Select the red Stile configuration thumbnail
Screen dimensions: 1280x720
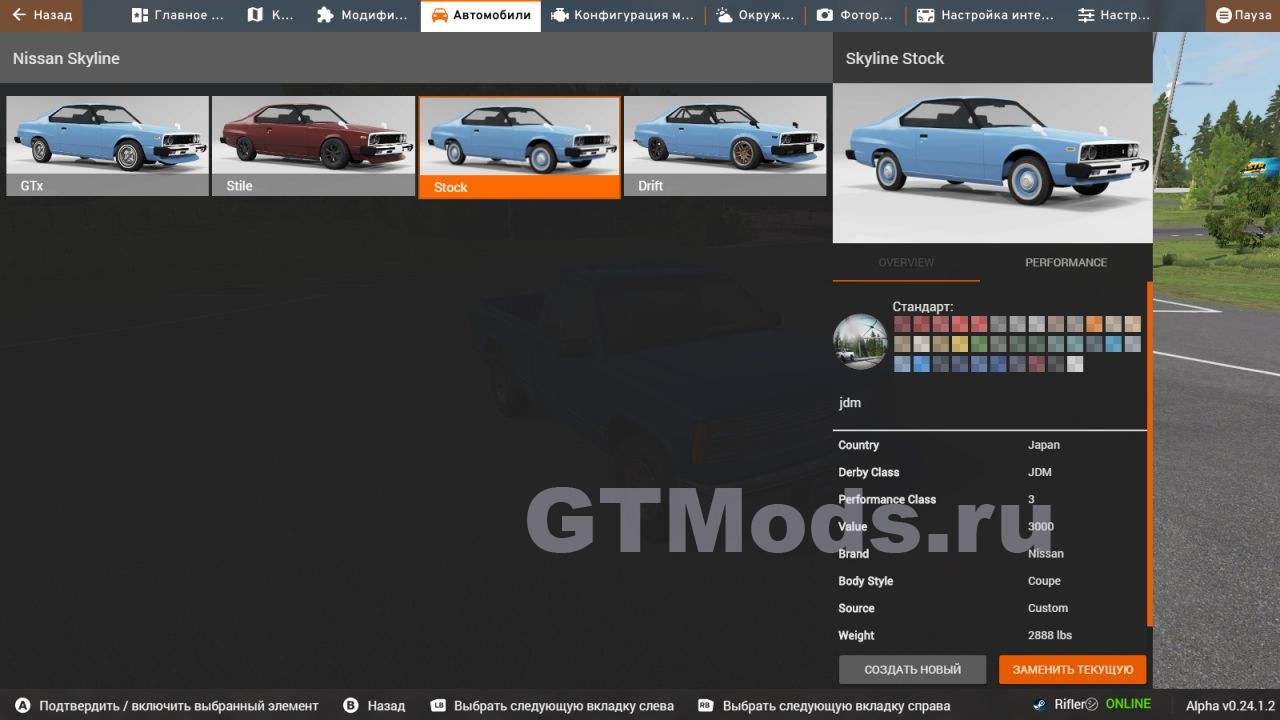click(x=313, y=146)
